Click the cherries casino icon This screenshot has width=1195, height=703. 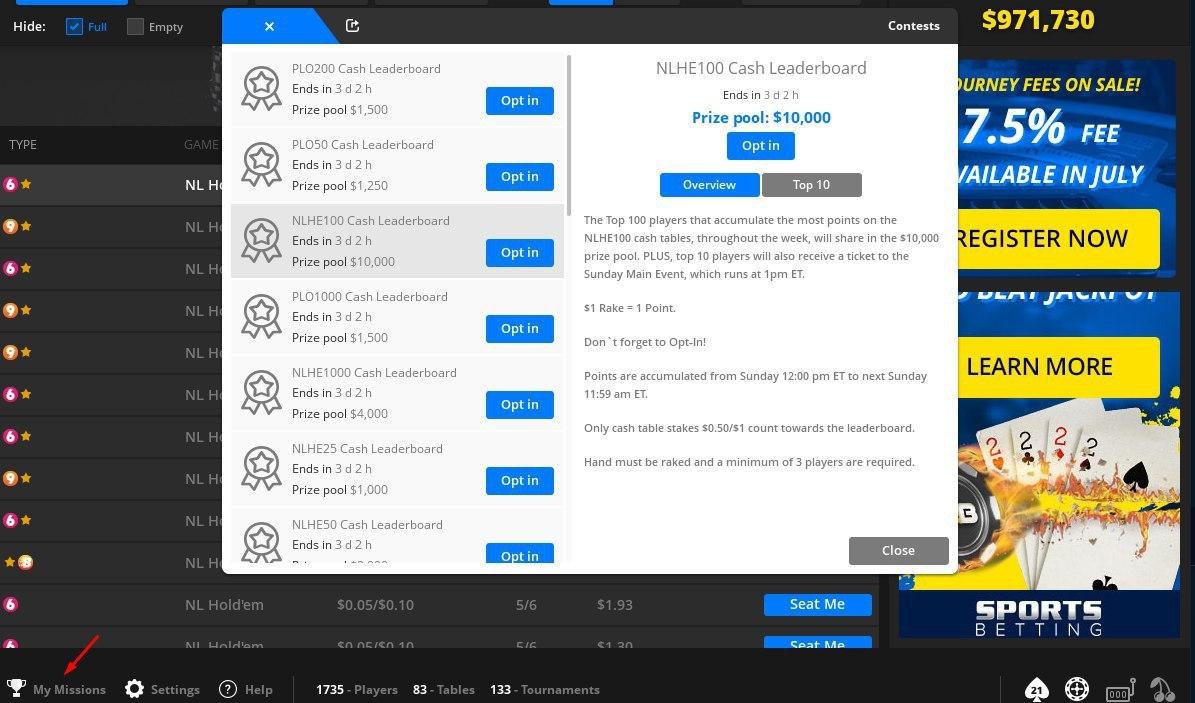tap(1162, 689)
